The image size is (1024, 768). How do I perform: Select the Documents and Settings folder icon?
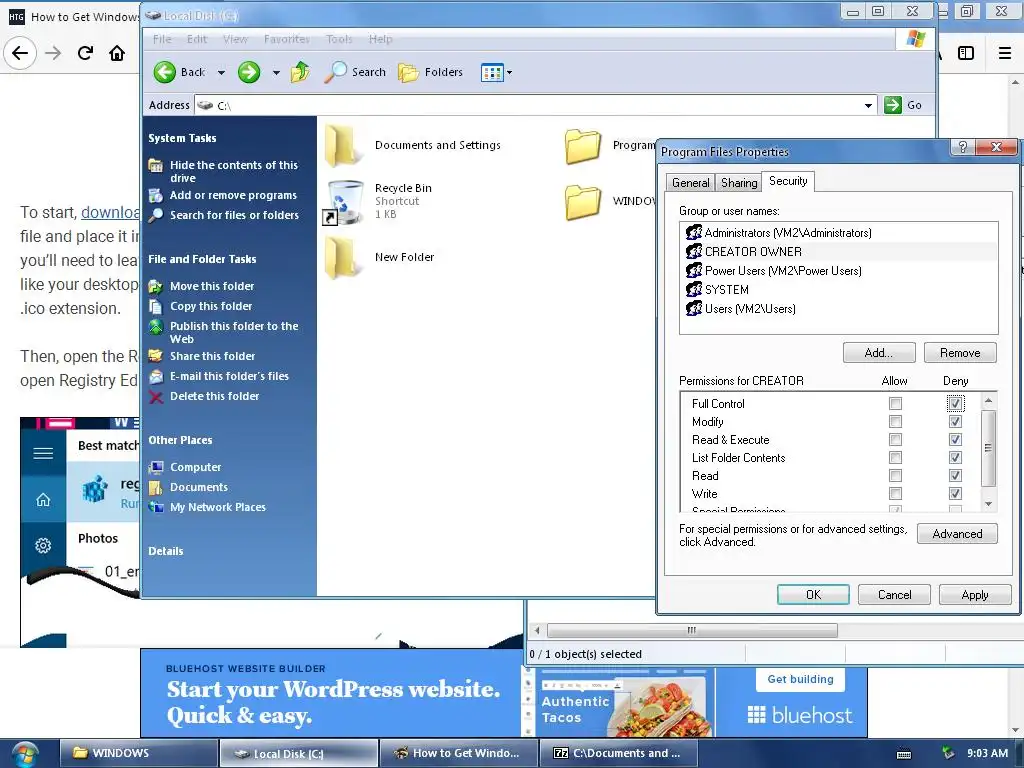pyautogui.click(x=342, y=145)
